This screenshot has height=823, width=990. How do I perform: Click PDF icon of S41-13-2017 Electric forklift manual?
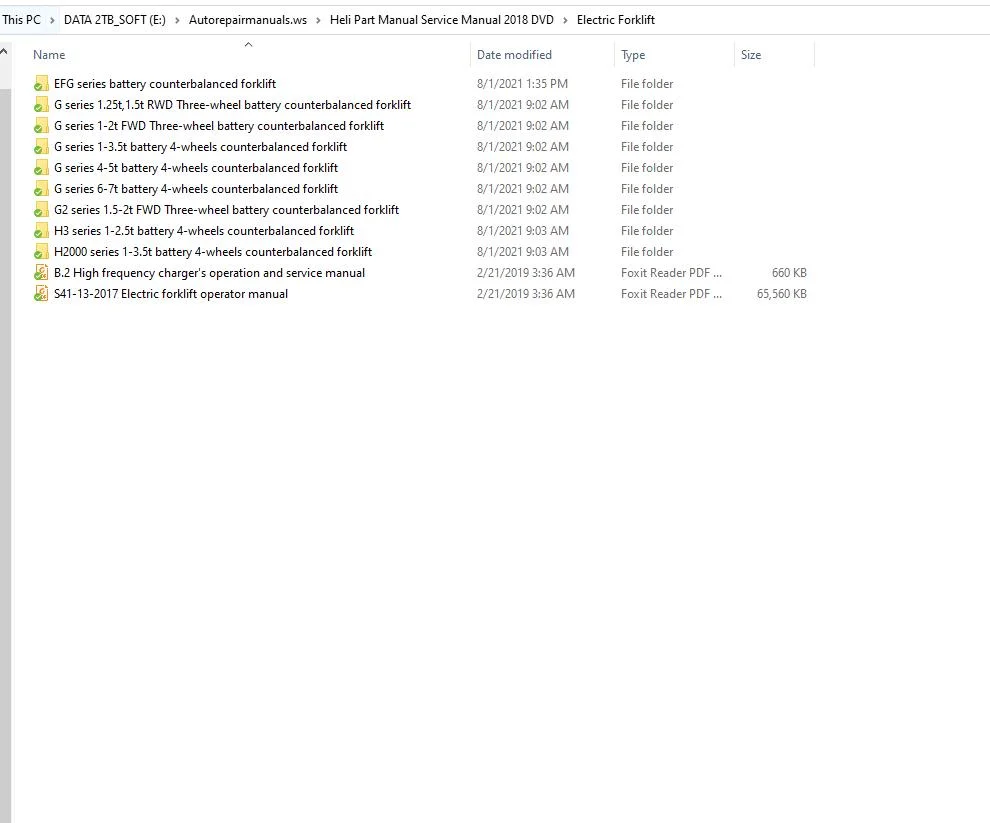tap(41, 294)
